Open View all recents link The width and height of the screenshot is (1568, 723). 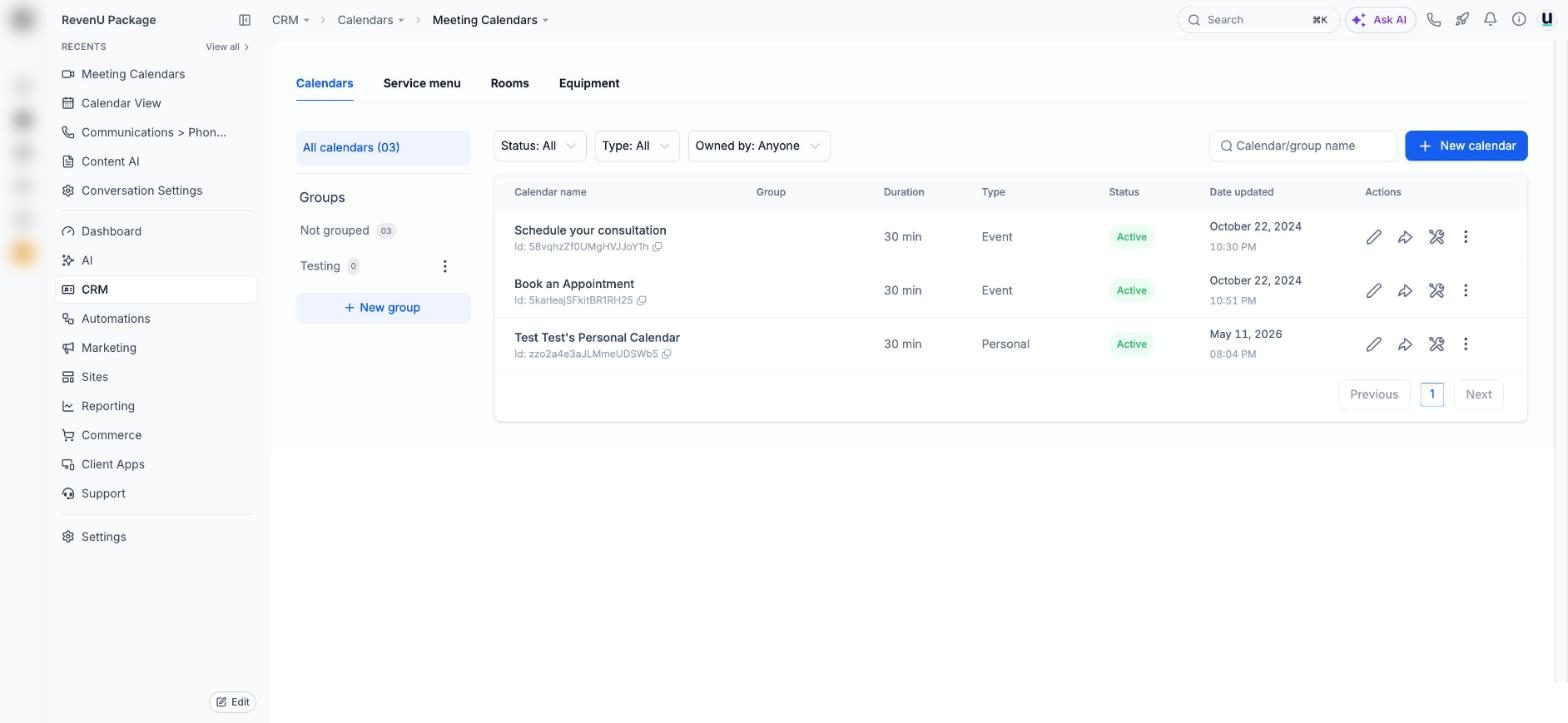227,47
